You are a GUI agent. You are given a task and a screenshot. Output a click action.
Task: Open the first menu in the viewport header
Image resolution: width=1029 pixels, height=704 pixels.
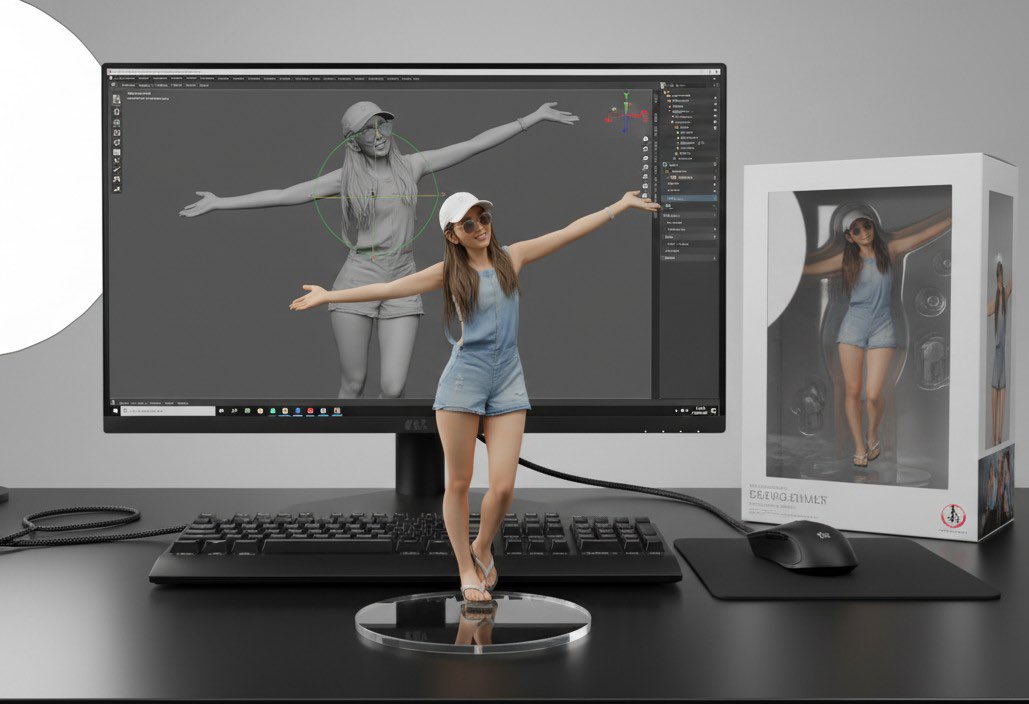(x=129, y=85)
